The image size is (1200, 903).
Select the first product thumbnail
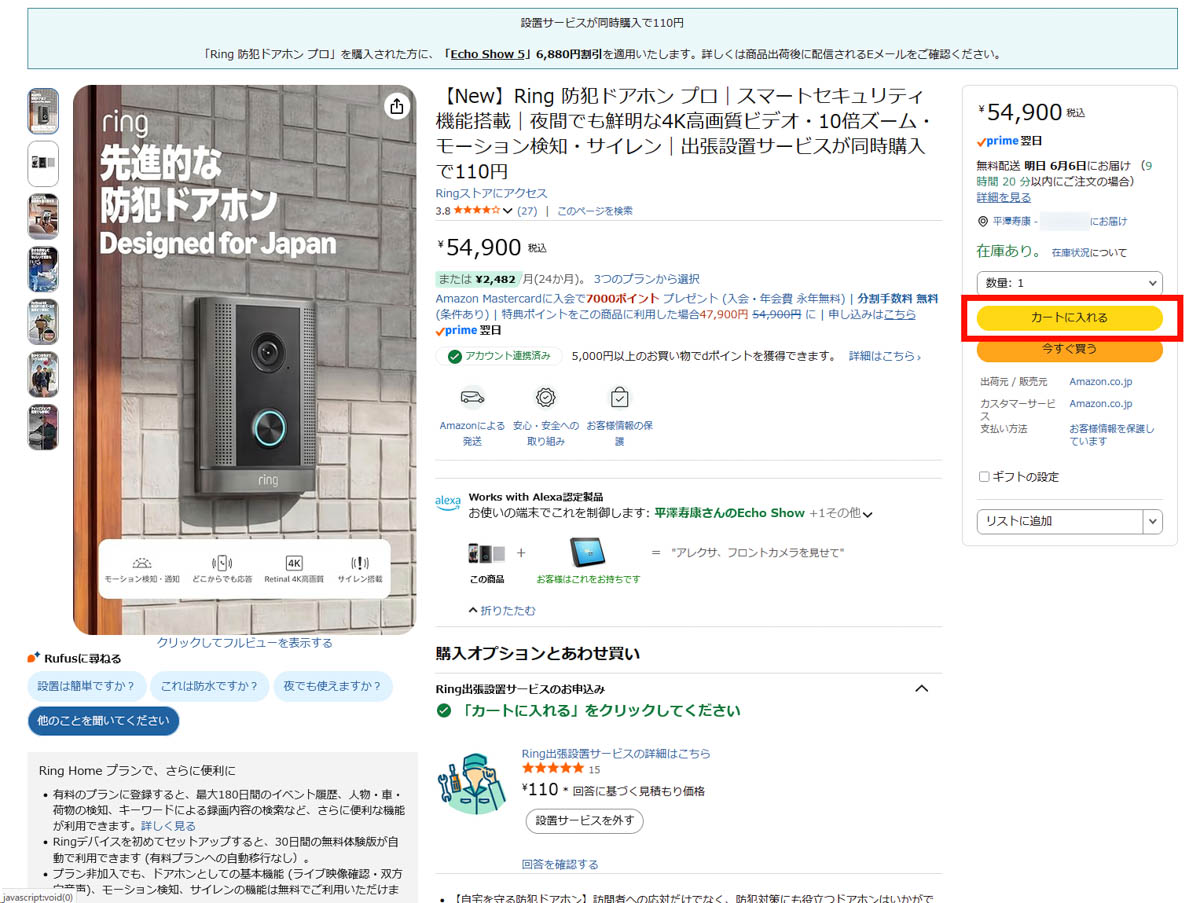coord(43,111)
